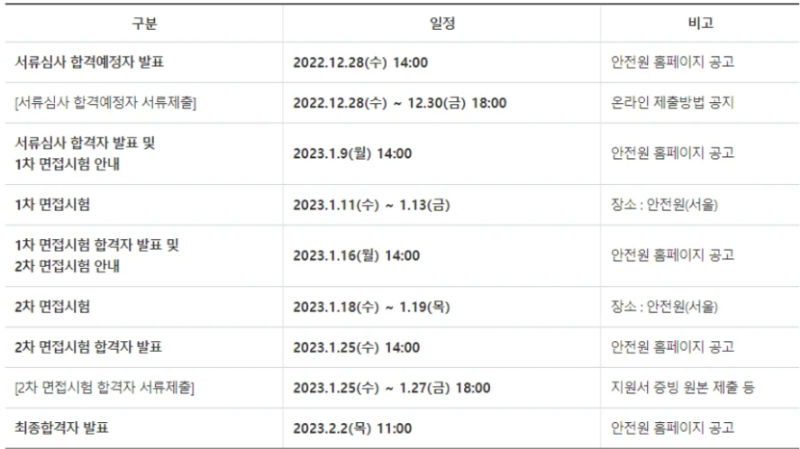
Task: Select 서류심사 합격예정자 발표 row label
Action: coord(90,62)
